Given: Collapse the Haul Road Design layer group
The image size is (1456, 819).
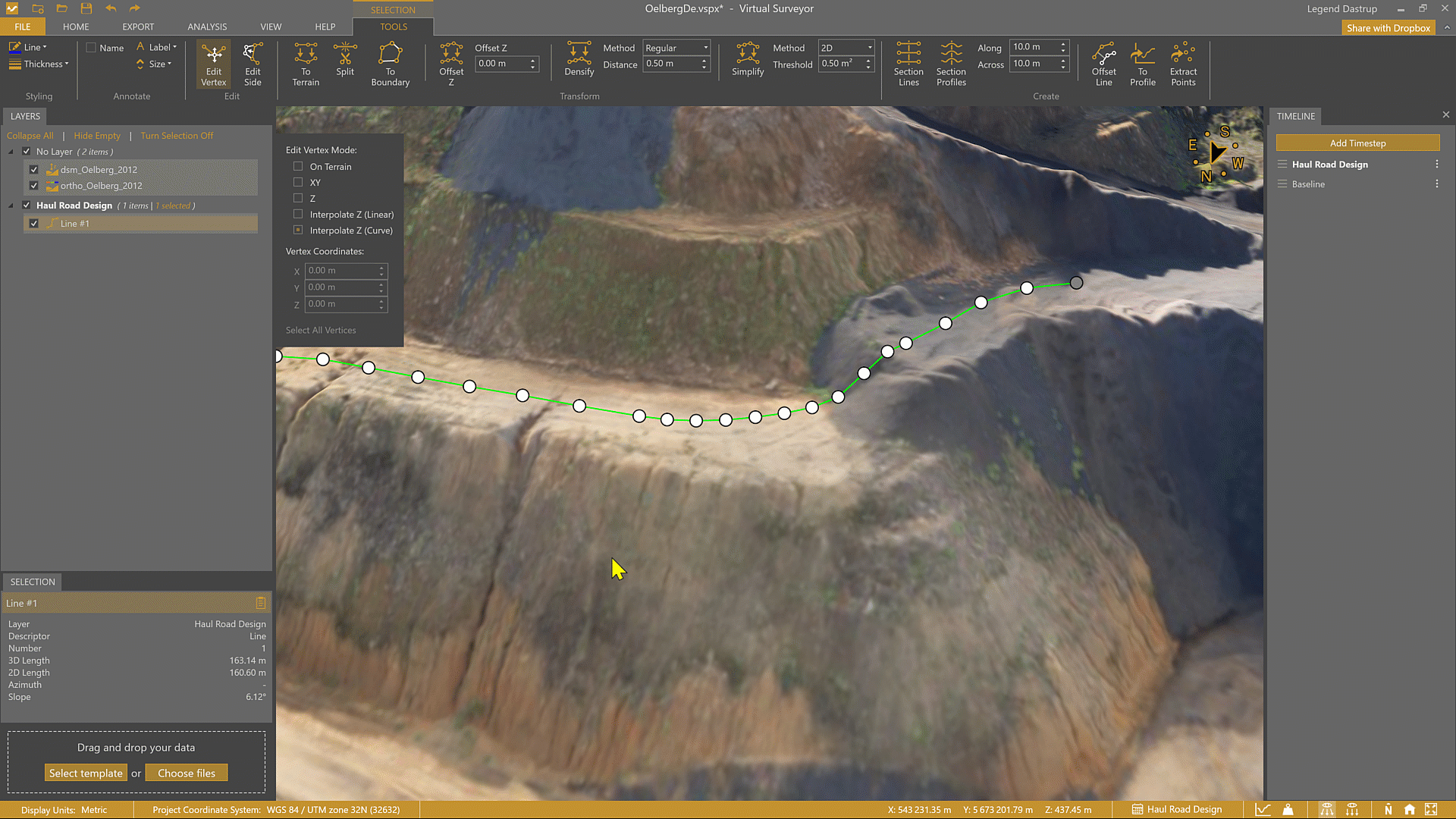Looking at the screenshot, I should [x=11, y=206].
